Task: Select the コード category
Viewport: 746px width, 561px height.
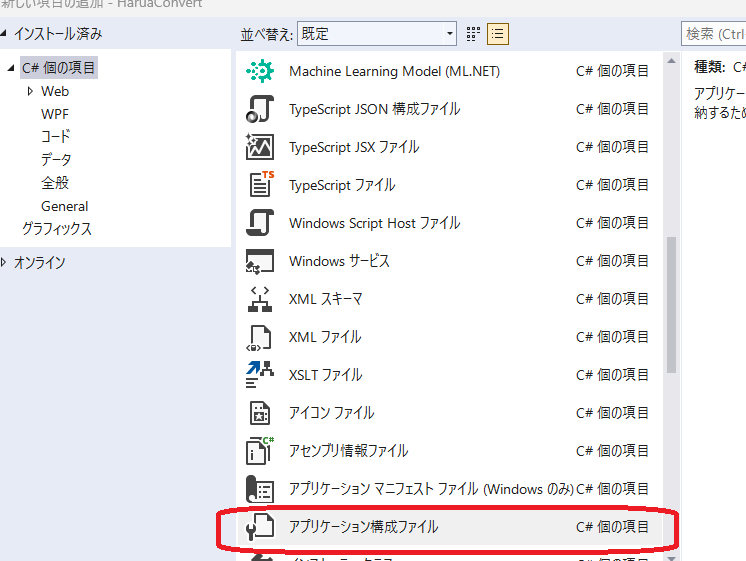Action: tap(56, 137)
